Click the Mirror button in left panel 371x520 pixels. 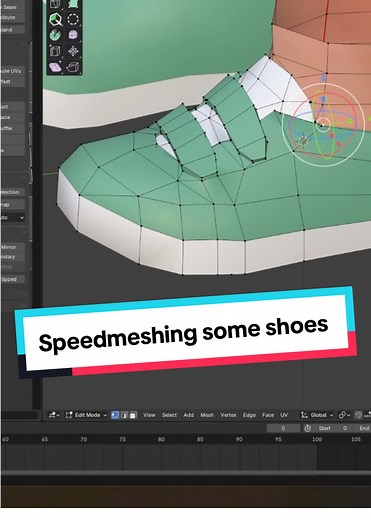point(12,247)
